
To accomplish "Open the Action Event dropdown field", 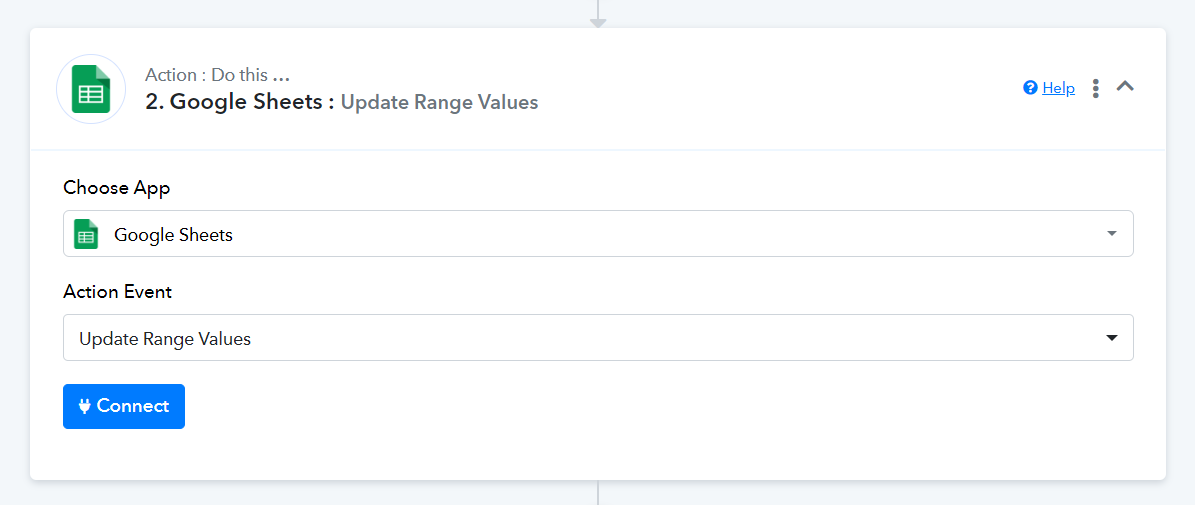I will point(598,337).
